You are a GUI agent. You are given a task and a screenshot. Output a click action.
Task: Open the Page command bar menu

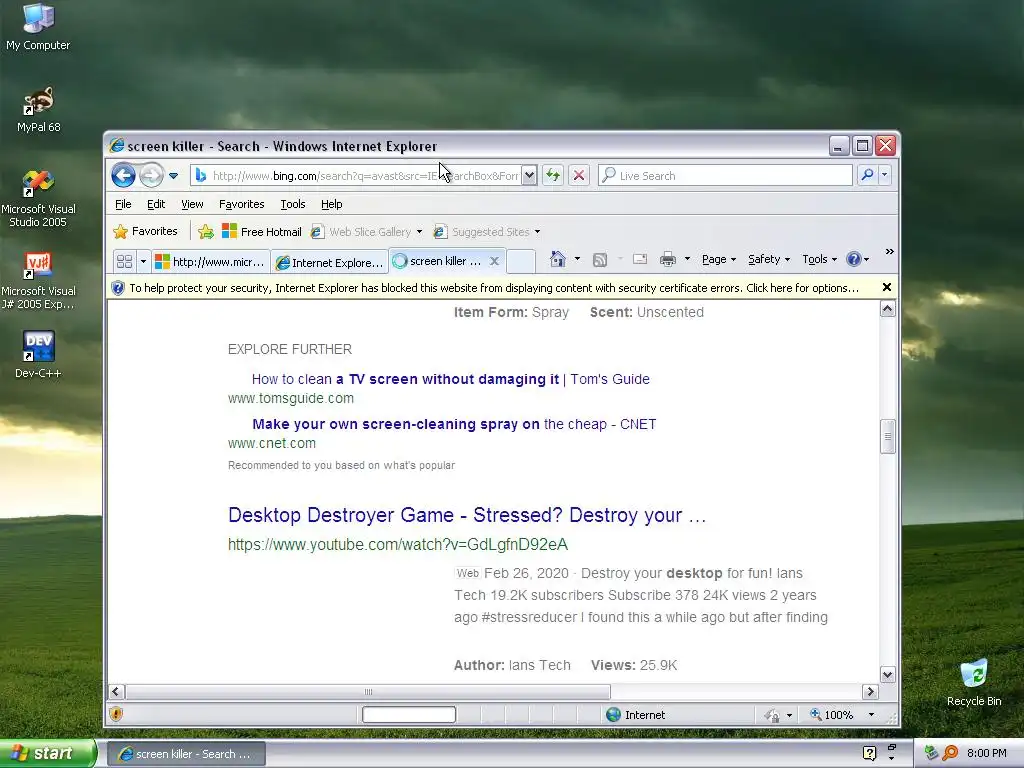[x=718, y=259]
